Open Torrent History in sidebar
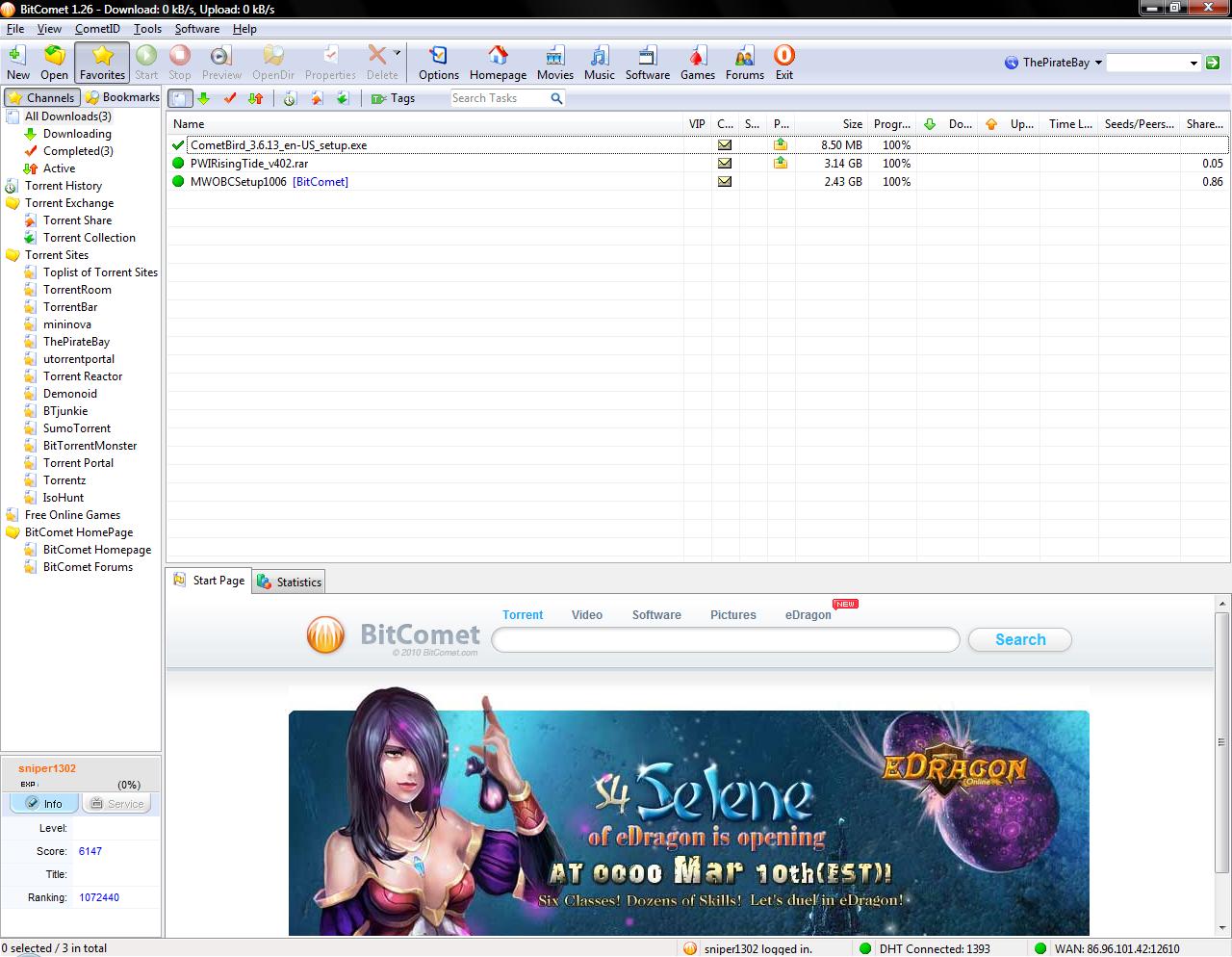The width and height of the screenshot is (1232, 957). (63, 186)
